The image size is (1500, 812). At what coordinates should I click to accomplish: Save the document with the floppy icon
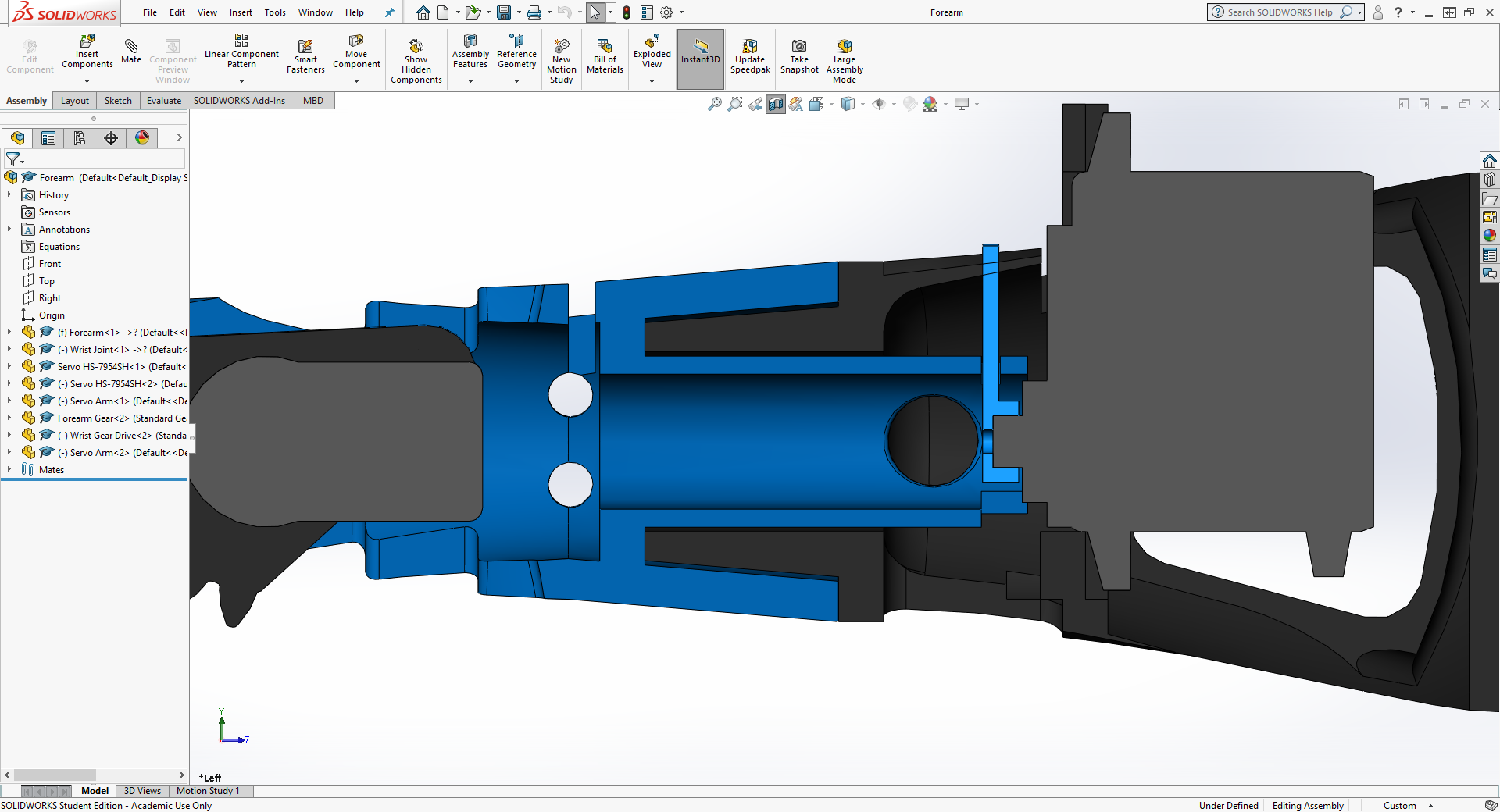504,12
